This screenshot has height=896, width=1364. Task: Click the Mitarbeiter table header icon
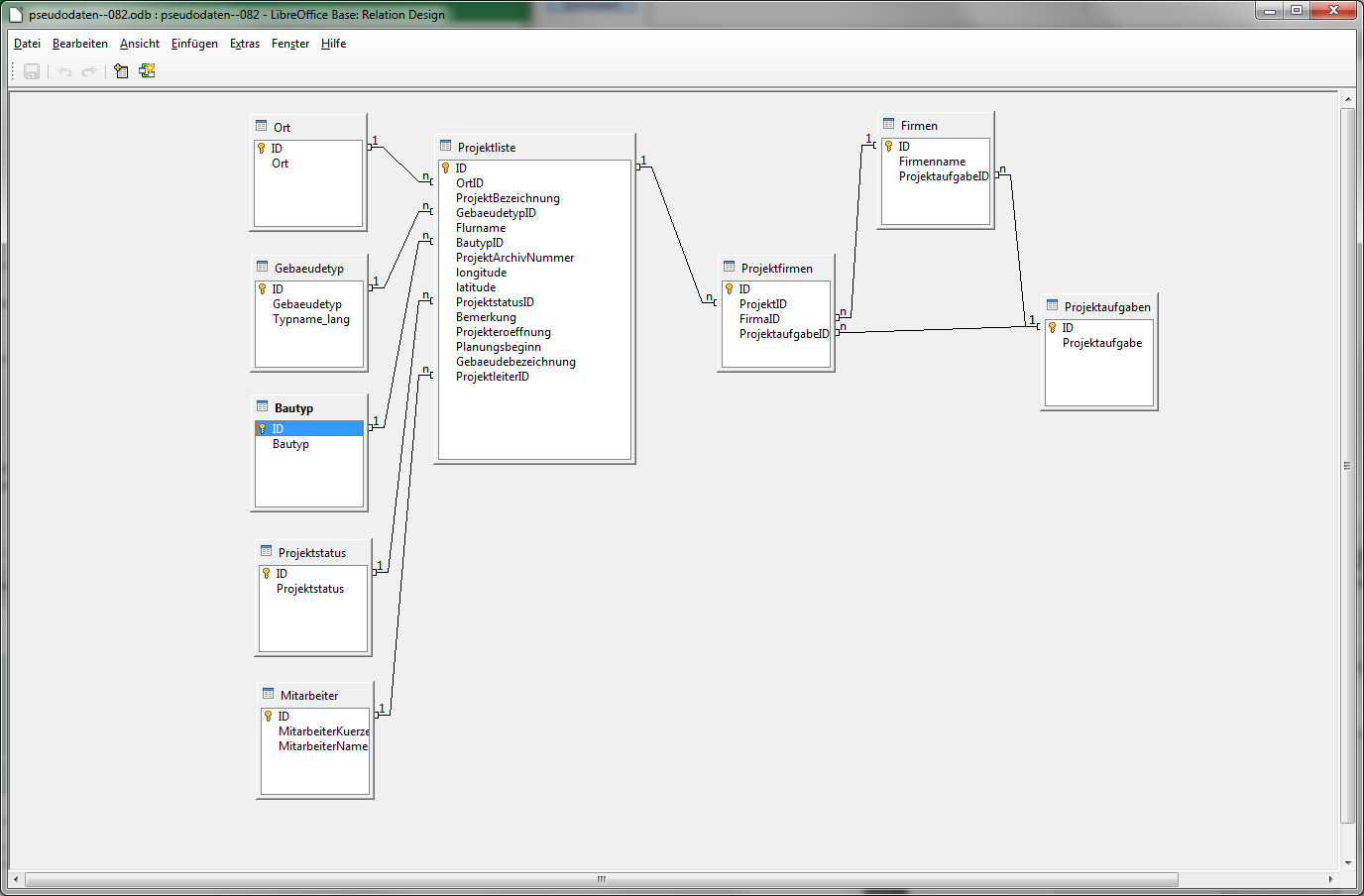(269, 694)
